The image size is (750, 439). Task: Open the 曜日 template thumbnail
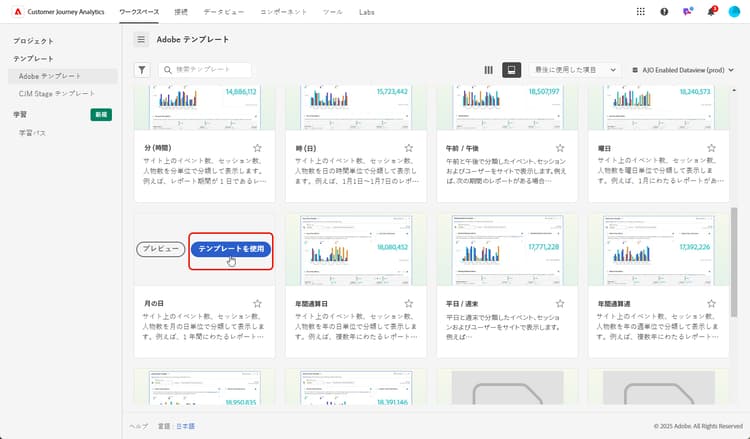(659, 108)
